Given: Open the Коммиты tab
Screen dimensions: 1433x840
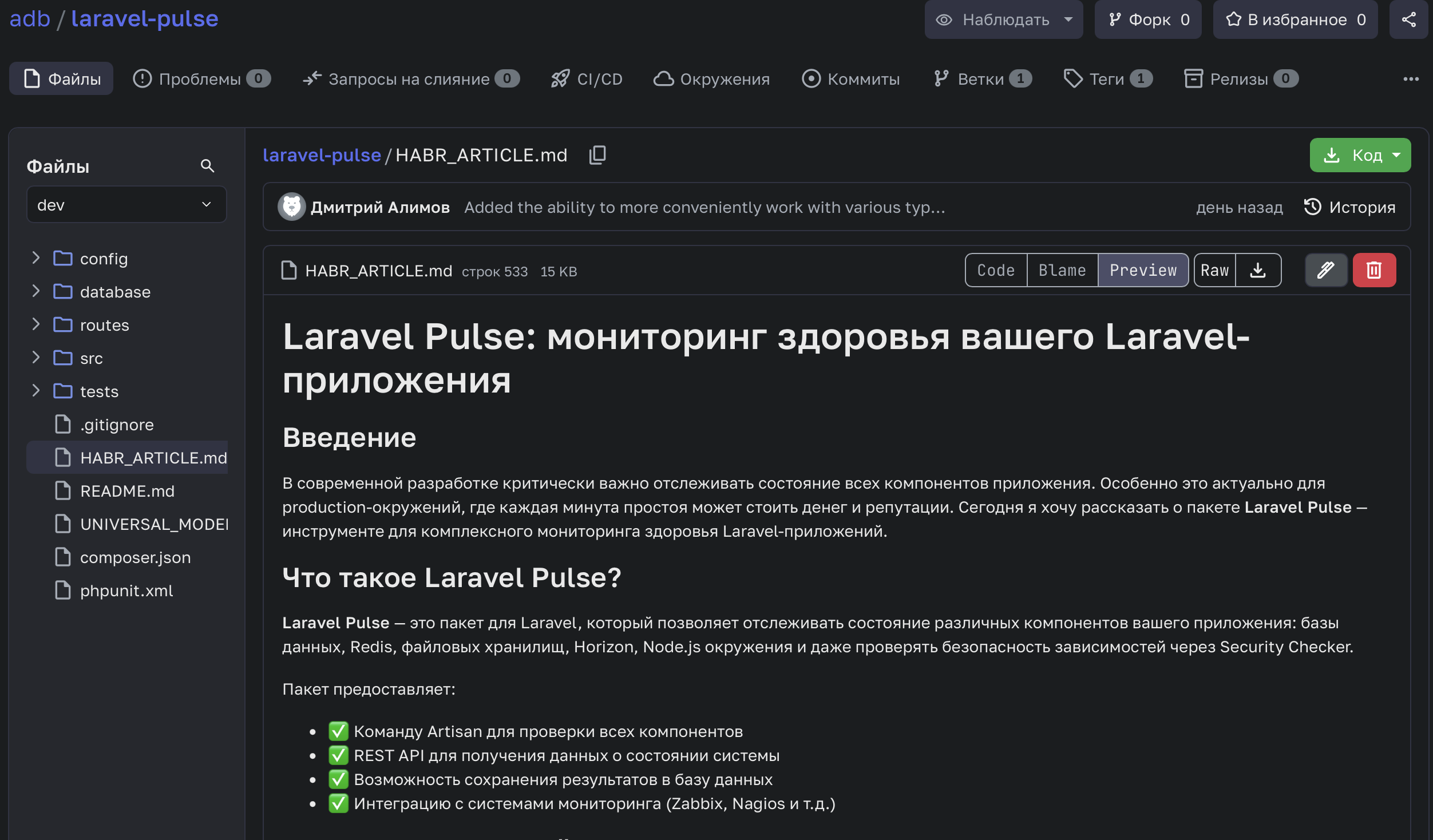Looking at the screenshot, I should 851,79.
